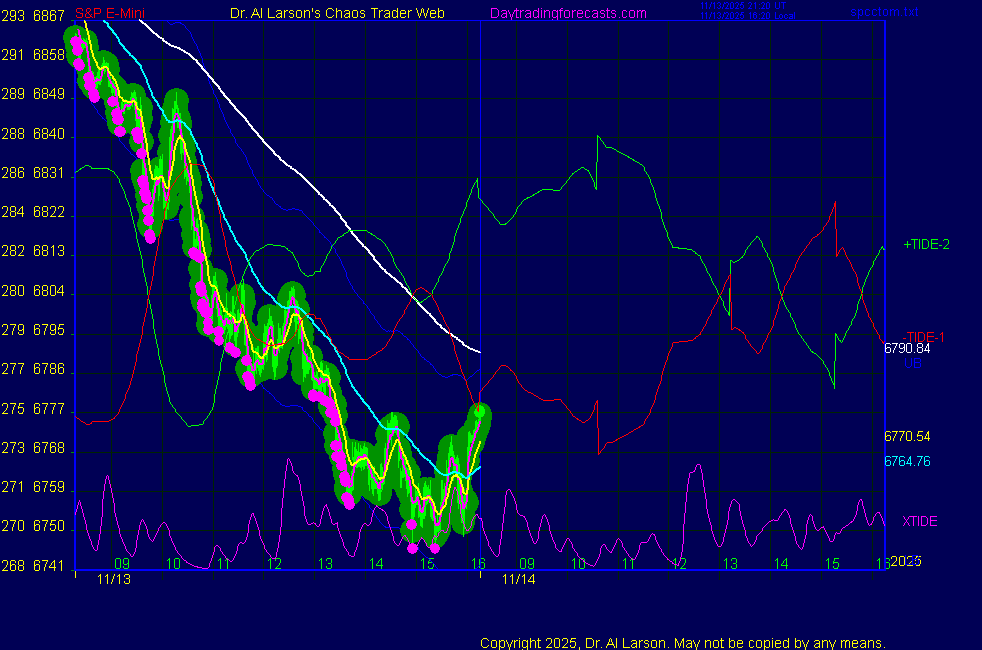982x650 pixels.
Task: Click the 6867 top price axis label
Action: [x=48, y=16]
